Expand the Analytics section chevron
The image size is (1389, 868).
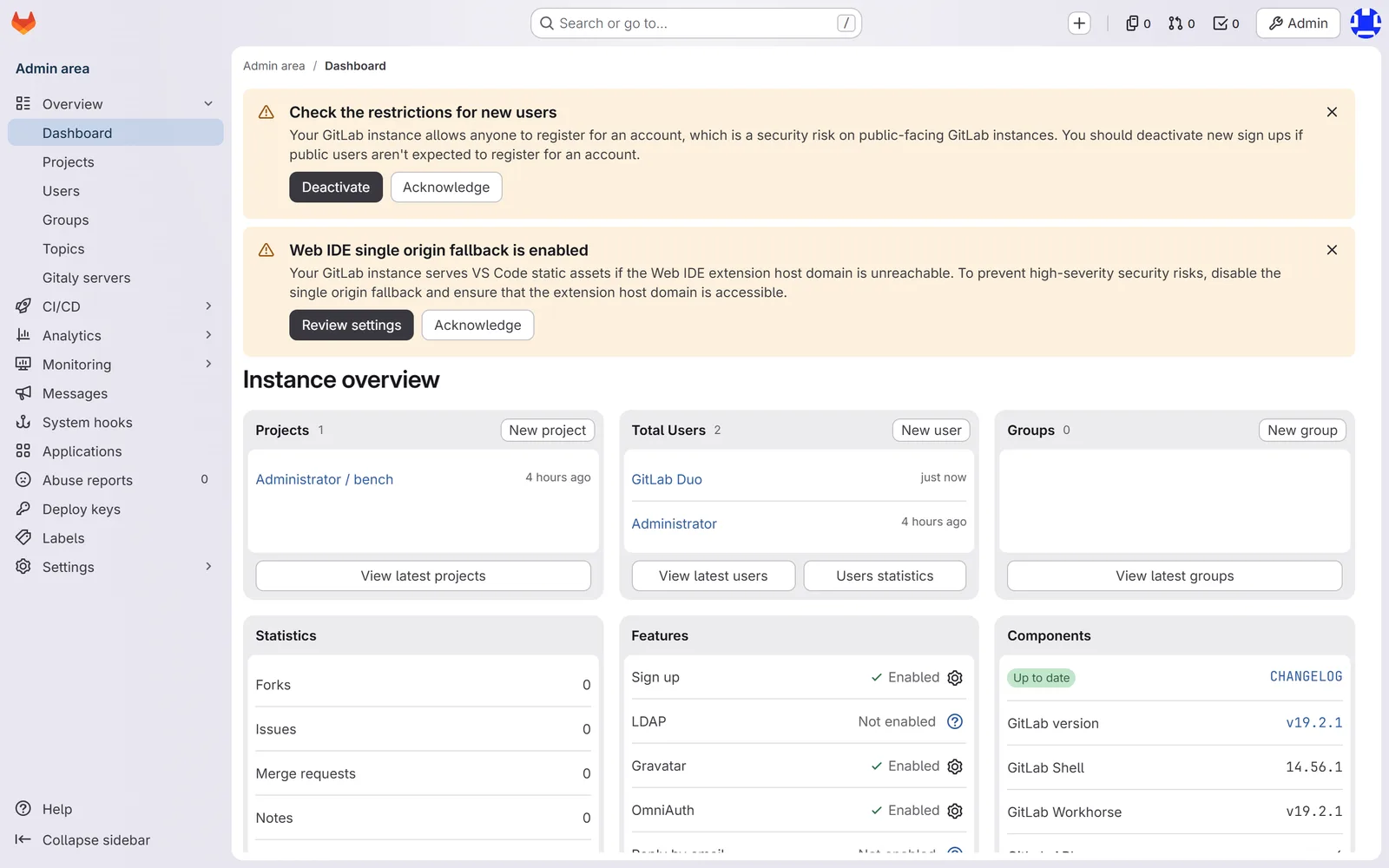point(208,335)
